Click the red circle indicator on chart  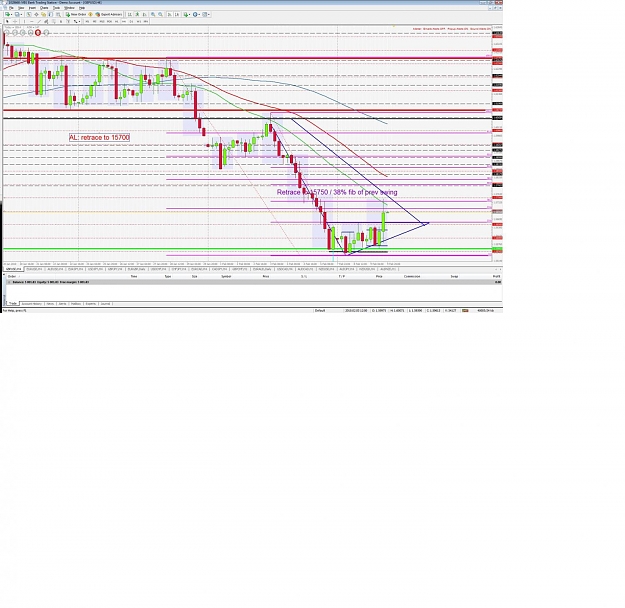(38, 32)
